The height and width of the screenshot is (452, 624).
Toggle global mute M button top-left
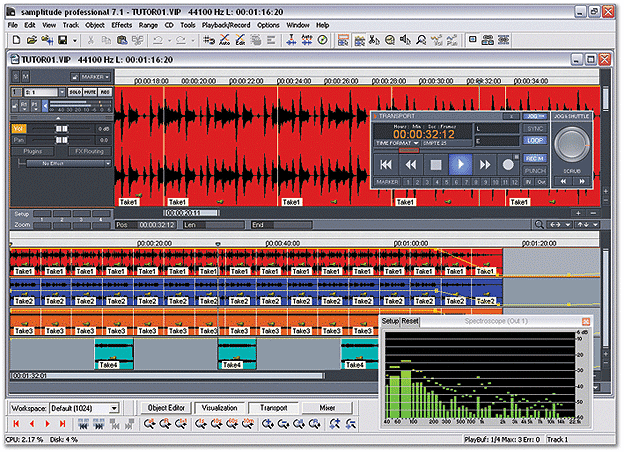tap(25, 76)
